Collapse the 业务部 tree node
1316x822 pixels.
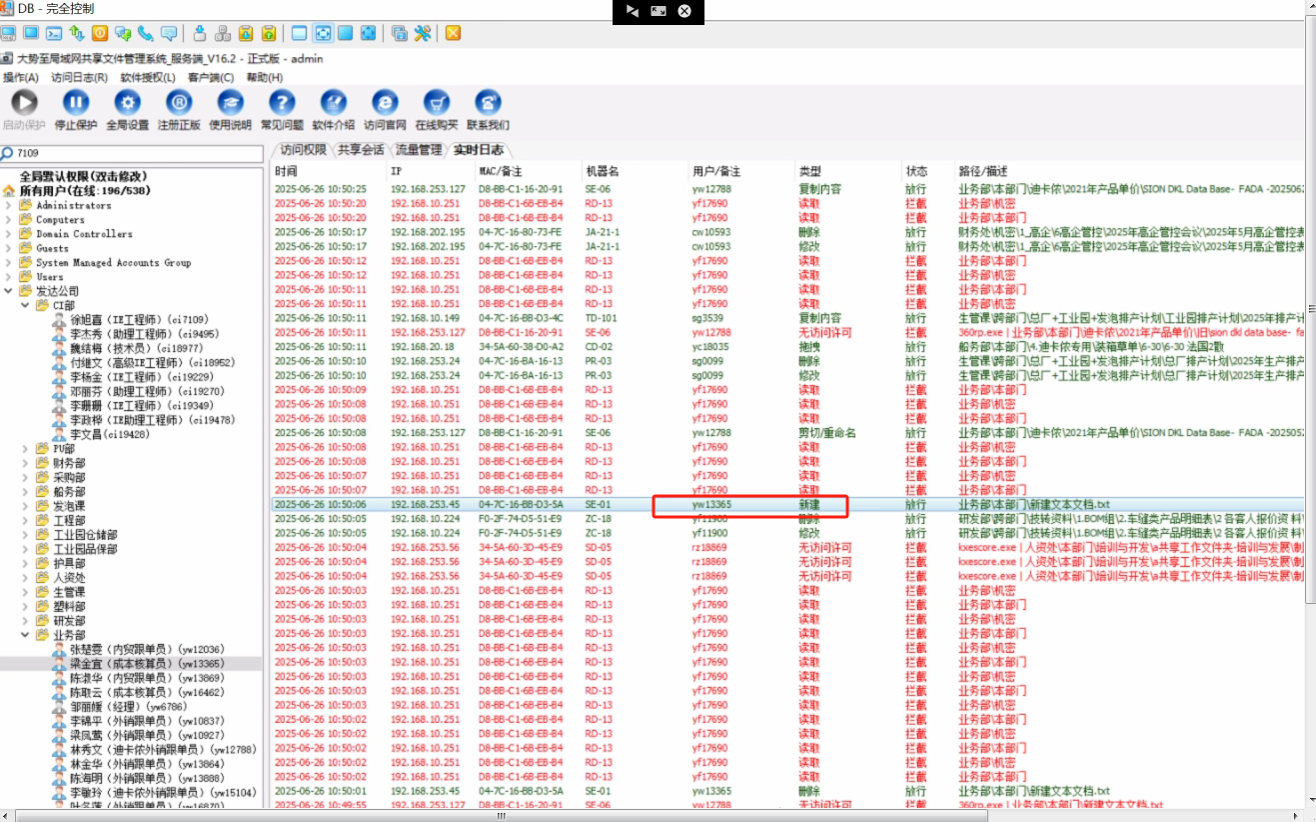click(26, 635)
